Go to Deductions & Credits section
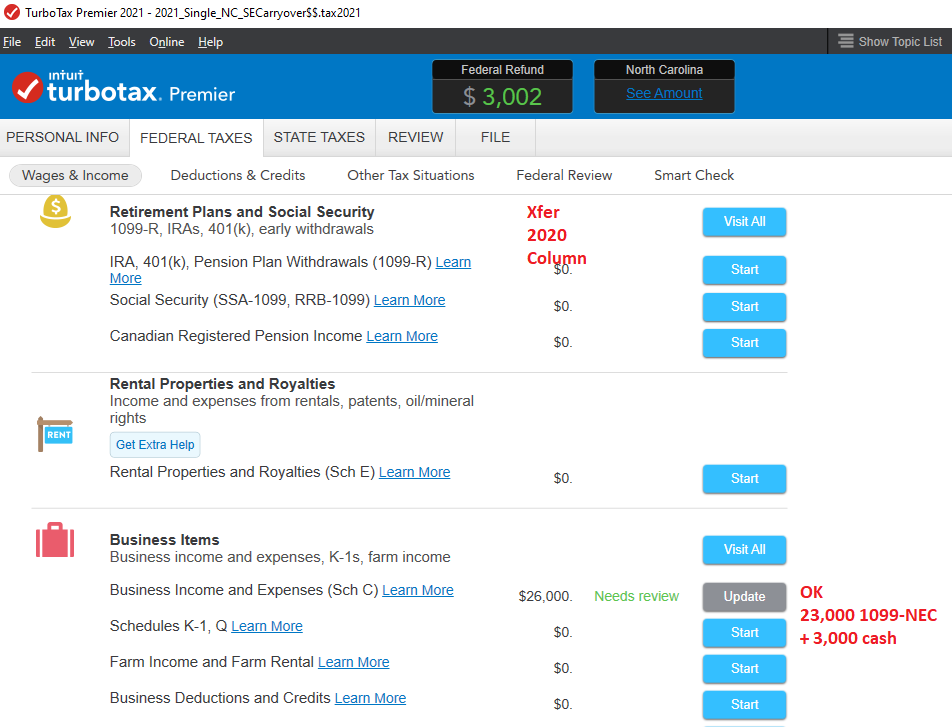The width and height of the screenshot is (952, 727). 238,176
